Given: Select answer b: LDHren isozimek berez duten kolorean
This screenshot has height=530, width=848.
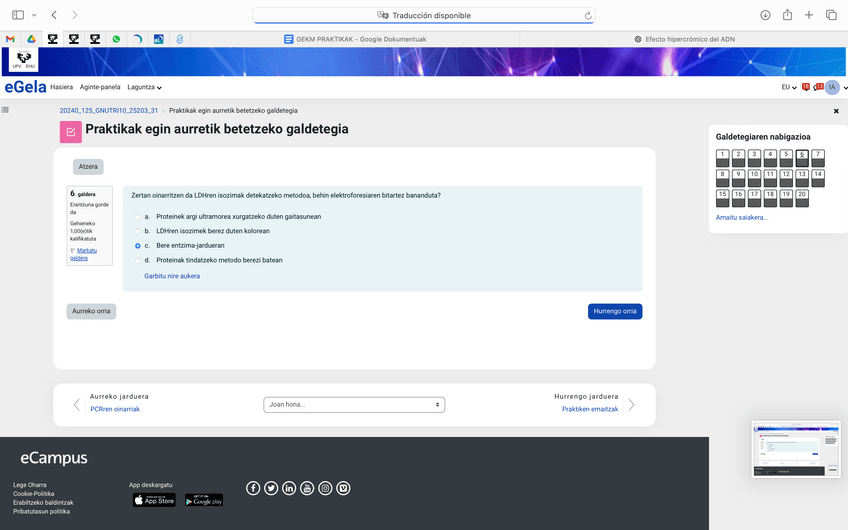Looking at the screenshot, I should click(138, 231).
